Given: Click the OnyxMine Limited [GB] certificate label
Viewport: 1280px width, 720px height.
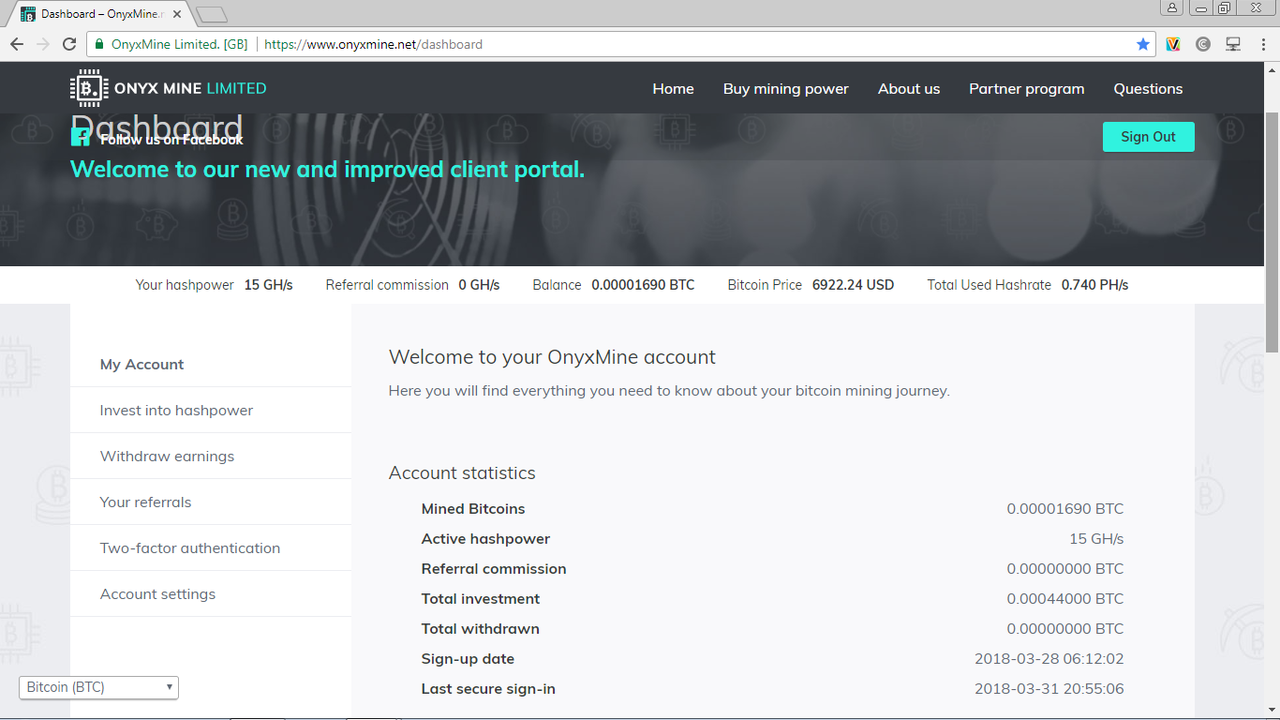Looking at the screenshot, I should [180, 44].
